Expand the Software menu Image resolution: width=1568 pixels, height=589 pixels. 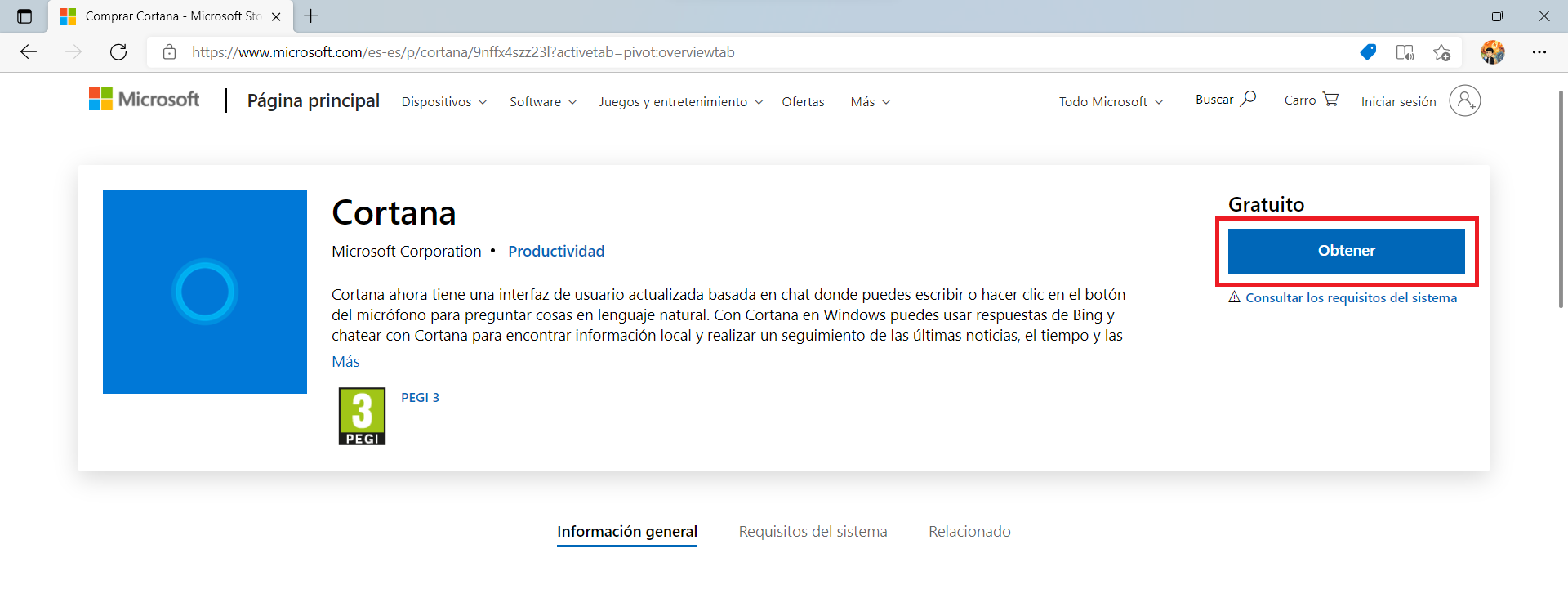coord(543,101)
